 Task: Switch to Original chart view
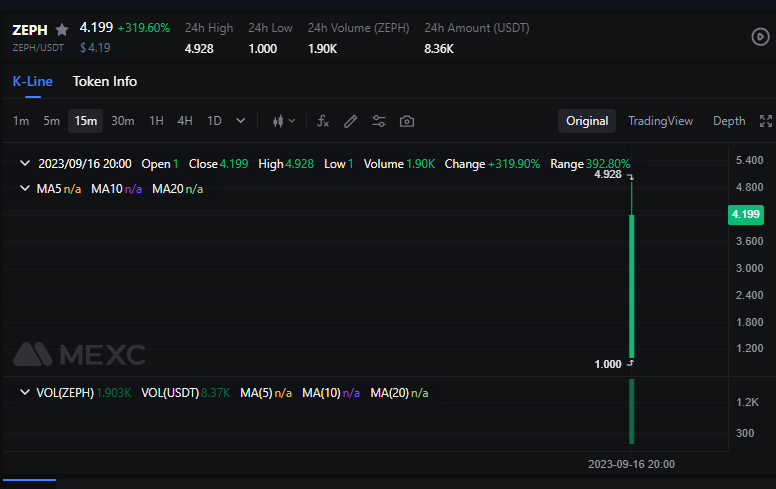pyautogui.click(x=587, y=121)
